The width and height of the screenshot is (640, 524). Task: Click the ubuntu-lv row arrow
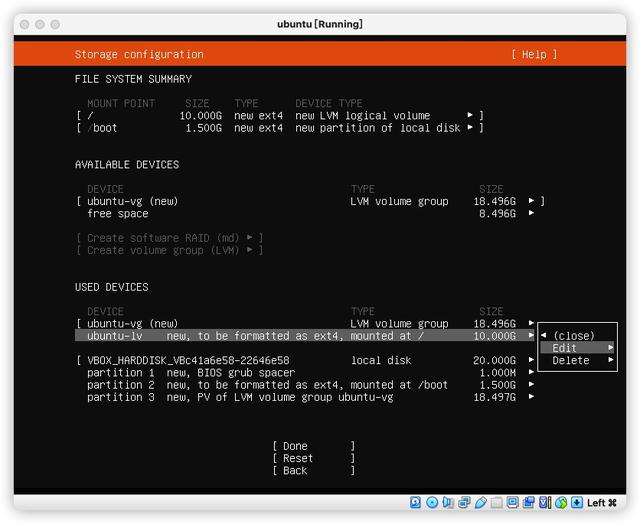[531, 335]
